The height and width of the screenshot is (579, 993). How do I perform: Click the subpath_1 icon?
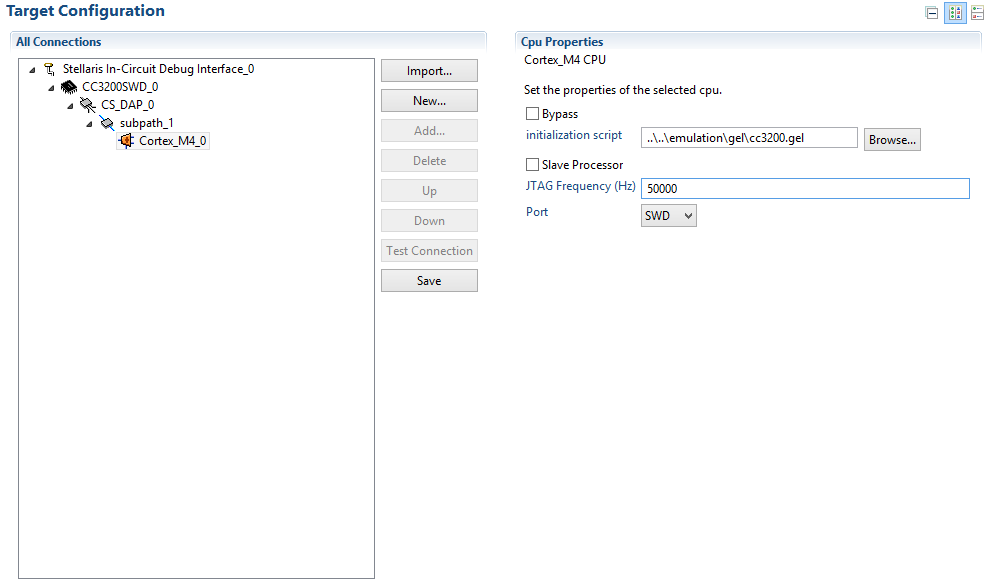point(106,123)
